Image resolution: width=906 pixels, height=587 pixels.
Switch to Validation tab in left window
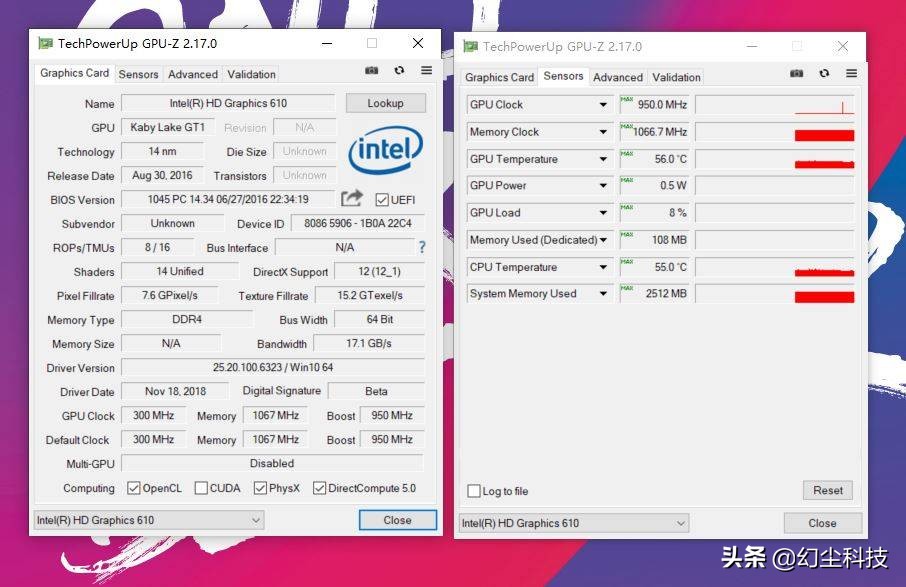(251, 75)
